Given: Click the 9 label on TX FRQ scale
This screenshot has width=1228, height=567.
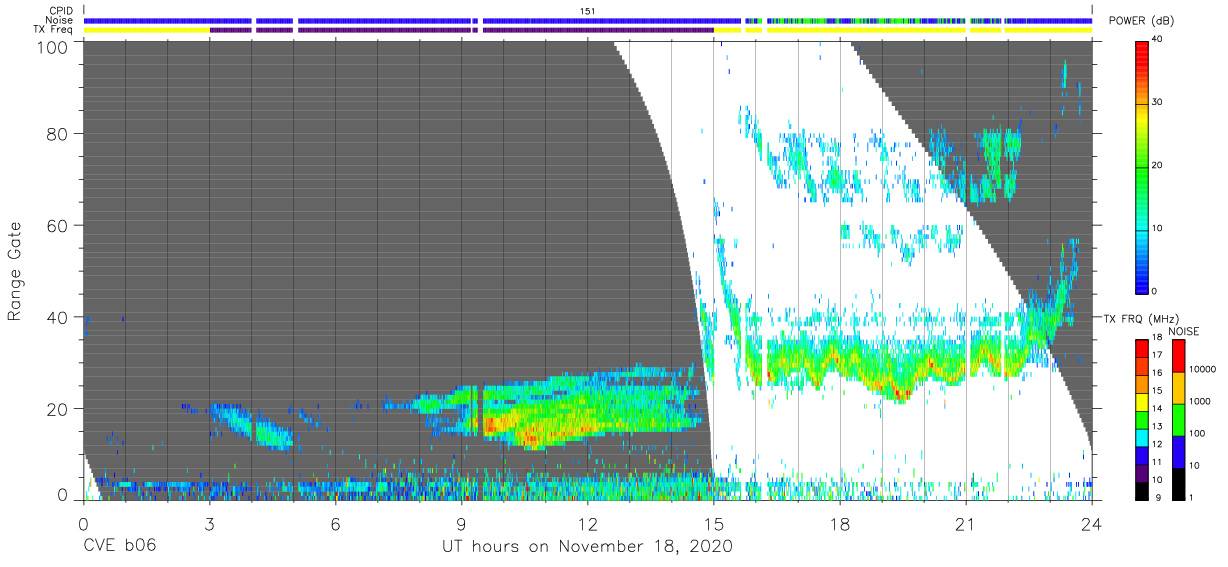Looking at the screenshot, I should tap(1158, 497).
